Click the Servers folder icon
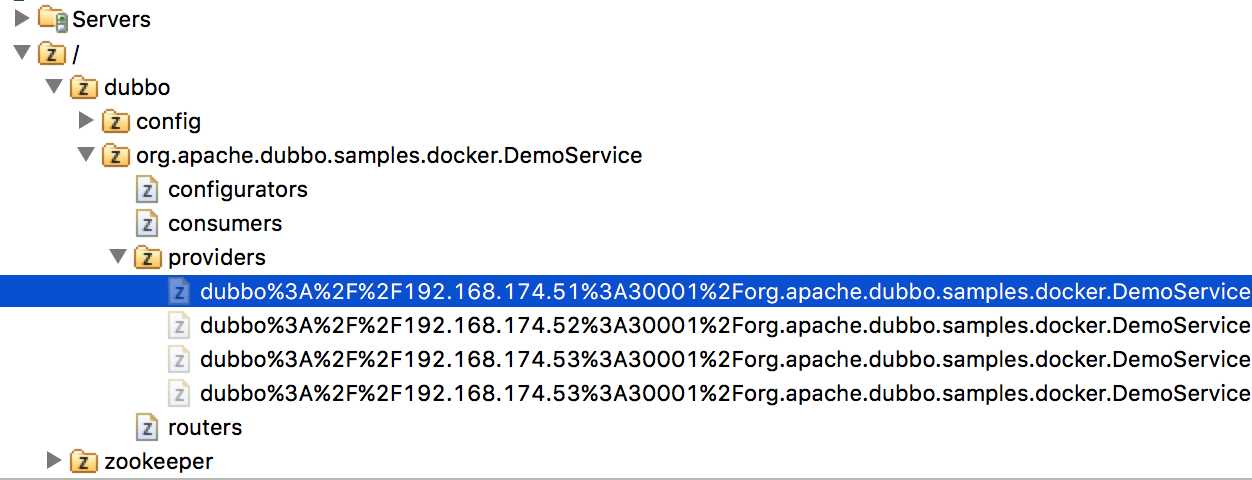 coord(53,19)
